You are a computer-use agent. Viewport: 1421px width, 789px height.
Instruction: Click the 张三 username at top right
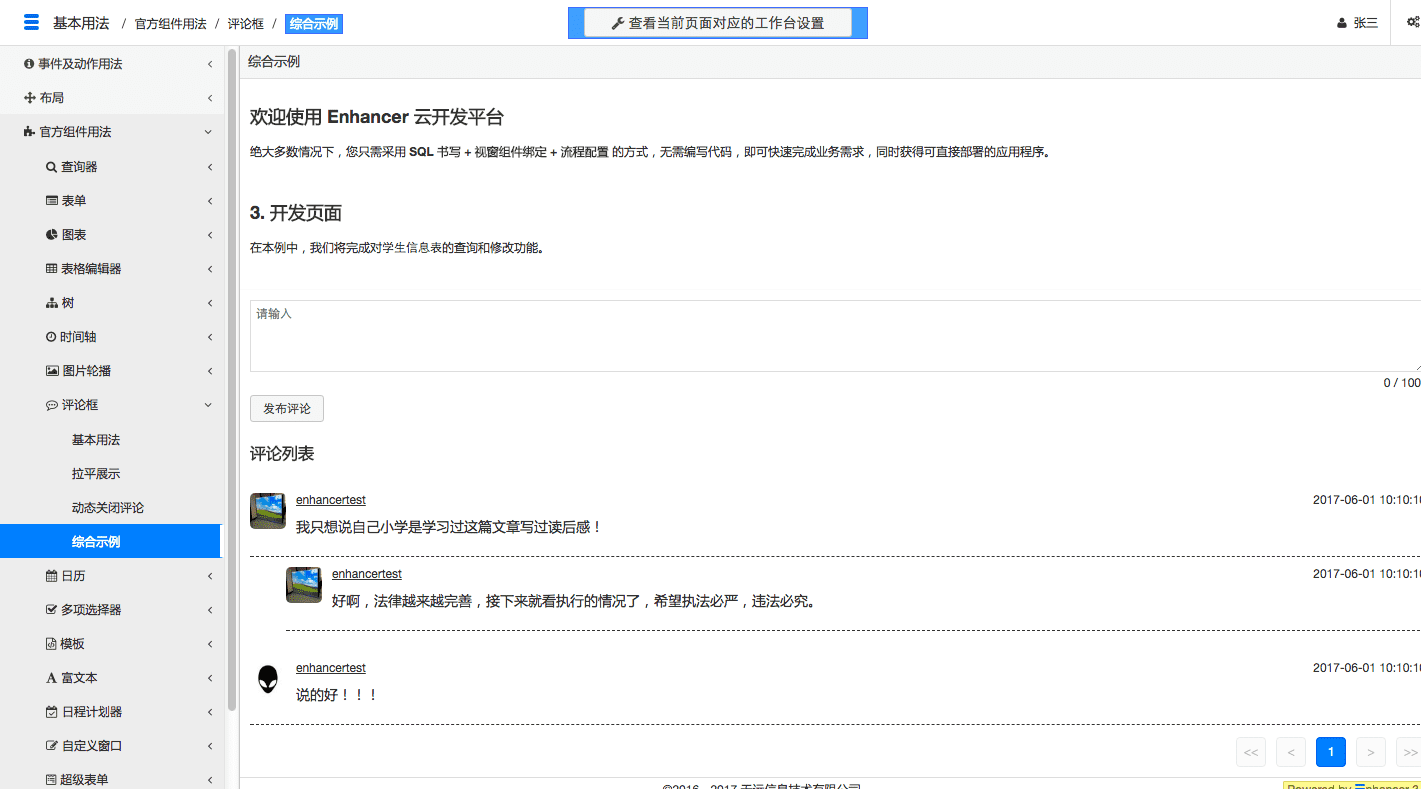point(1366,23)
